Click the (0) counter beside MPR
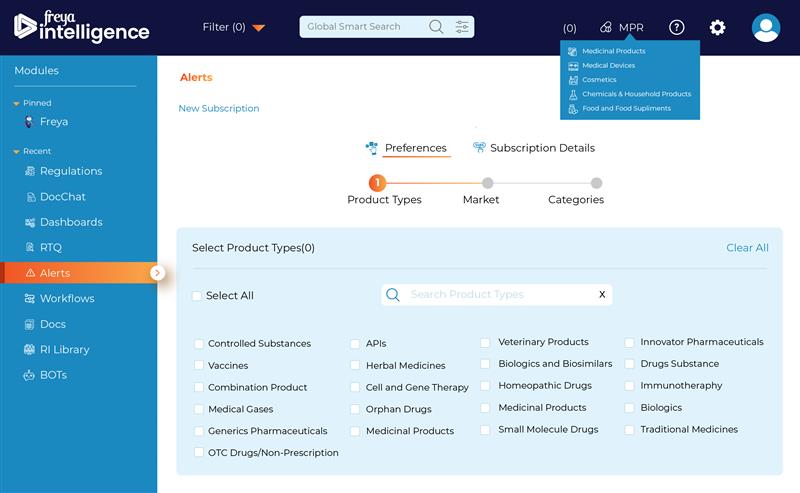The width and height of the screenshot is (800, 493). point(569,28)
